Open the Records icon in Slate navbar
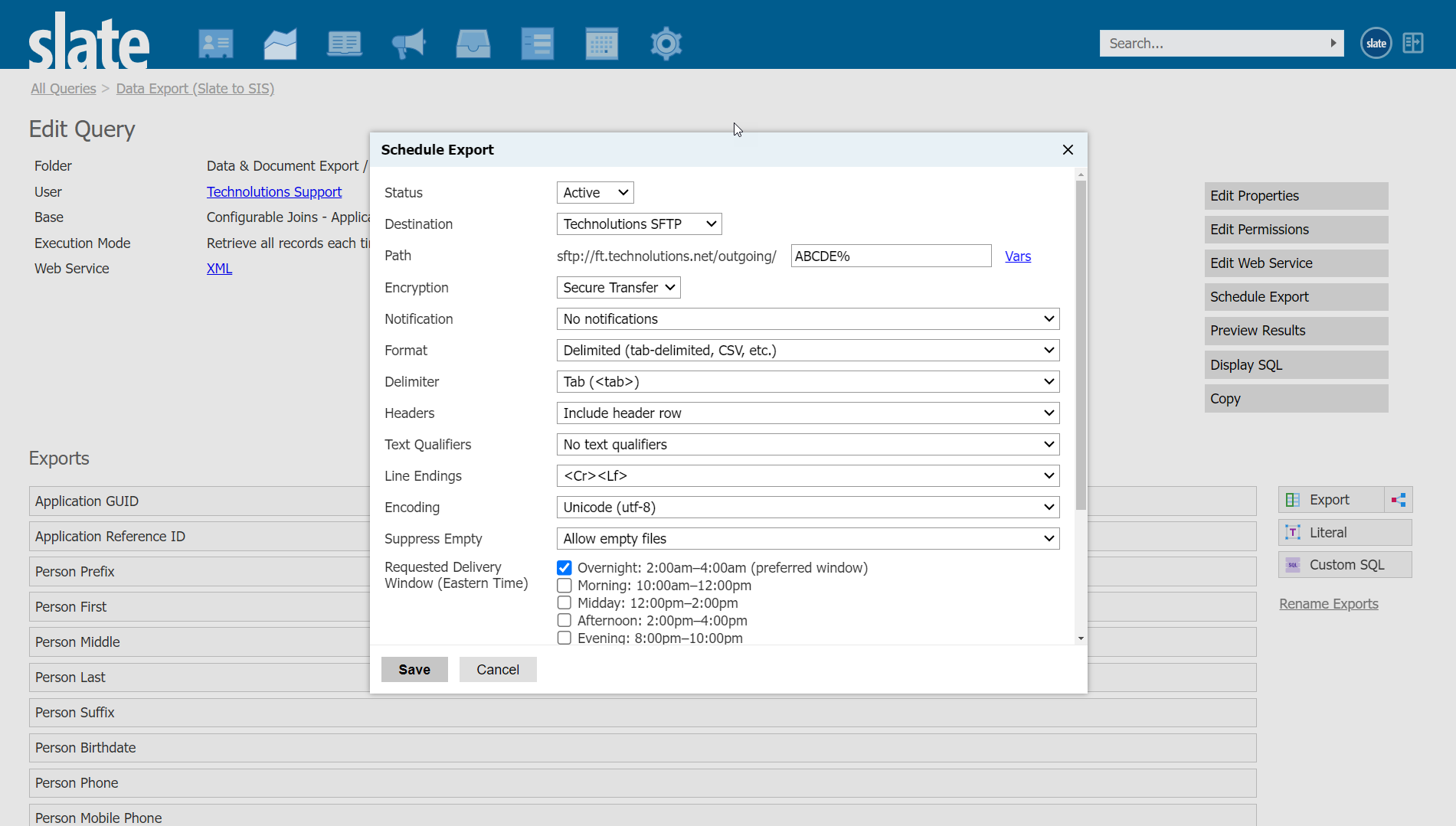1456x826 pixels. coord(215,44)
